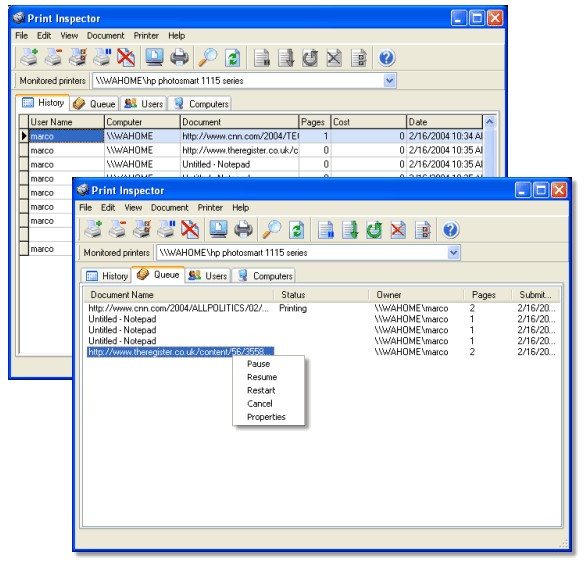Click blue Help icon in back window
The width and height of the screenshot is (584, 562).
click(x=387, y=57)
